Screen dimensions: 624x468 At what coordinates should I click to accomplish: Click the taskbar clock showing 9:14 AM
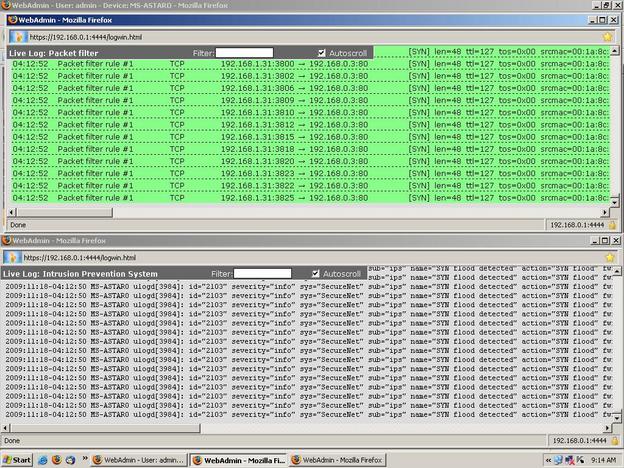(604, 460)
